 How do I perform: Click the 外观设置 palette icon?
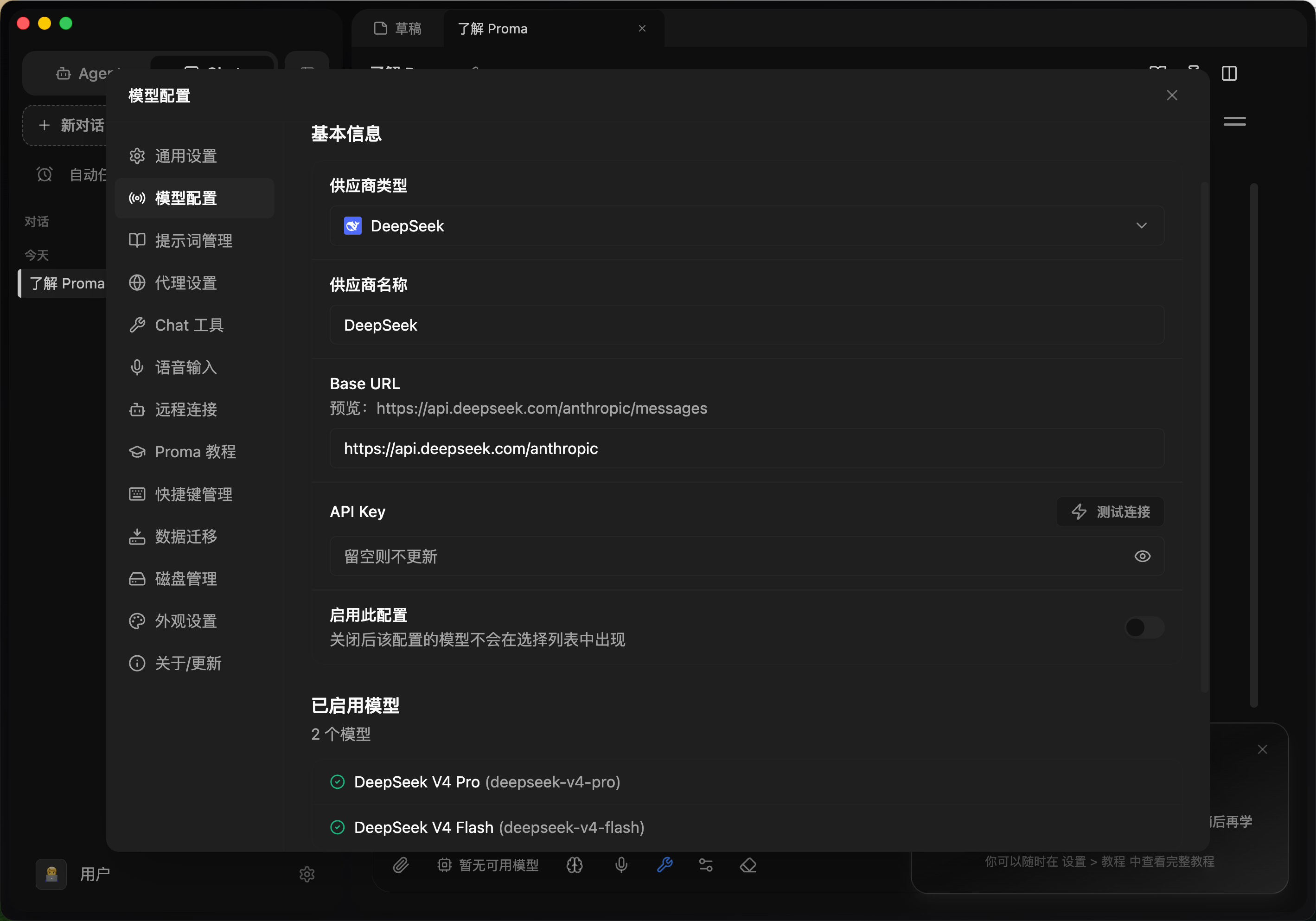click(x=137, y=620)
